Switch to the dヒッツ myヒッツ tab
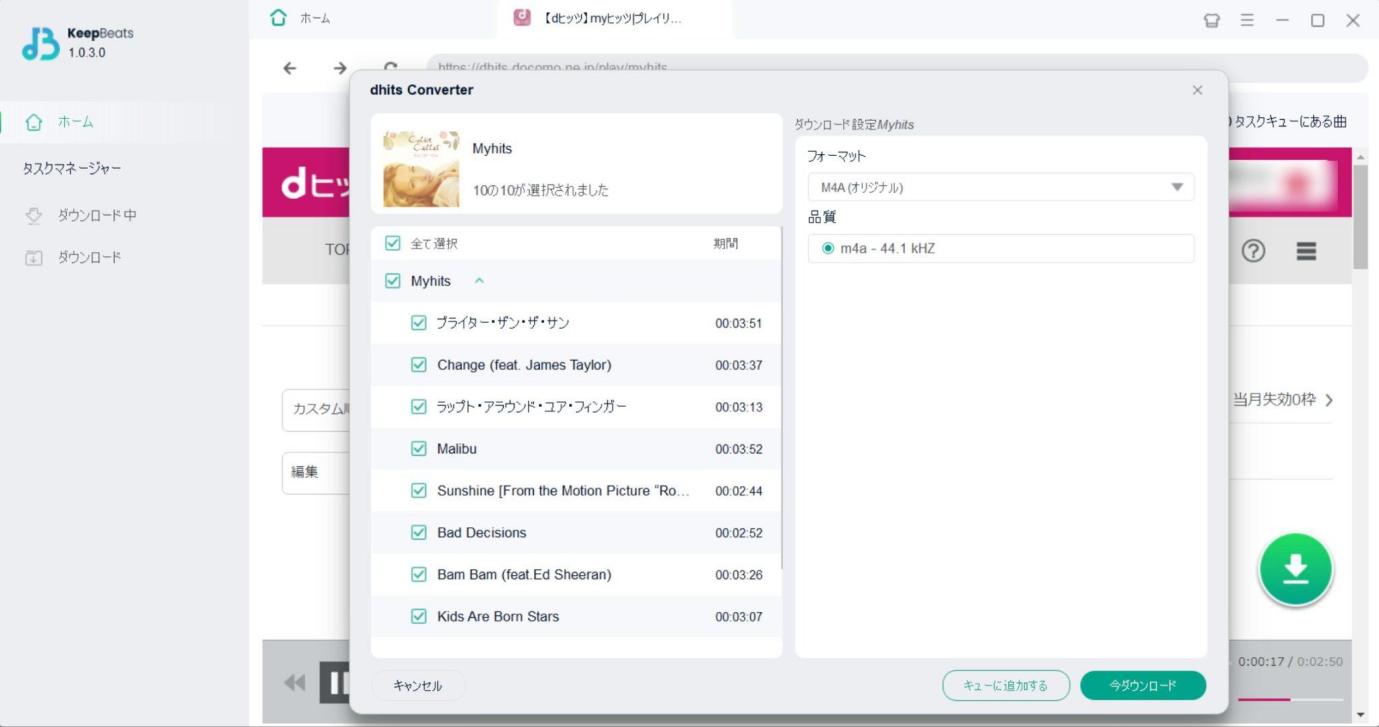Viewport: 1379px width, 727px height. pos(614,18)
